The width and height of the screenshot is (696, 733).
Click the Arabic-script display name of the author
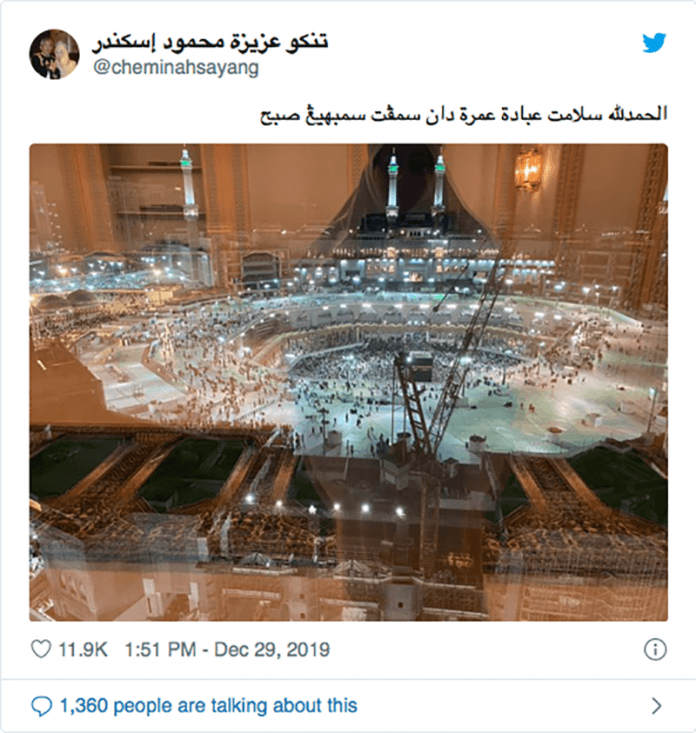[x=210, y=42]
